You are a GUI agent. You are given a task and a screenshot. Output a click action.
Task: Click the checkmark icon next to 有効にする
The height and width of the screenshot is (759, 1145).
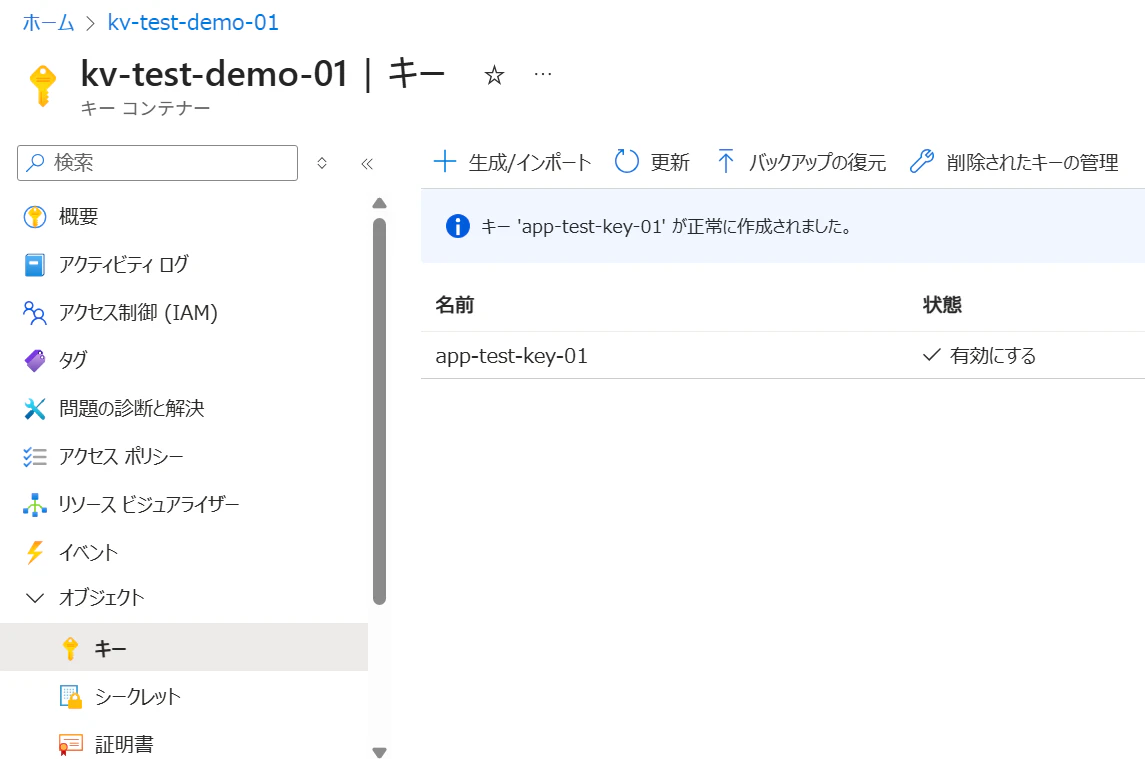[x=931, y=356]
